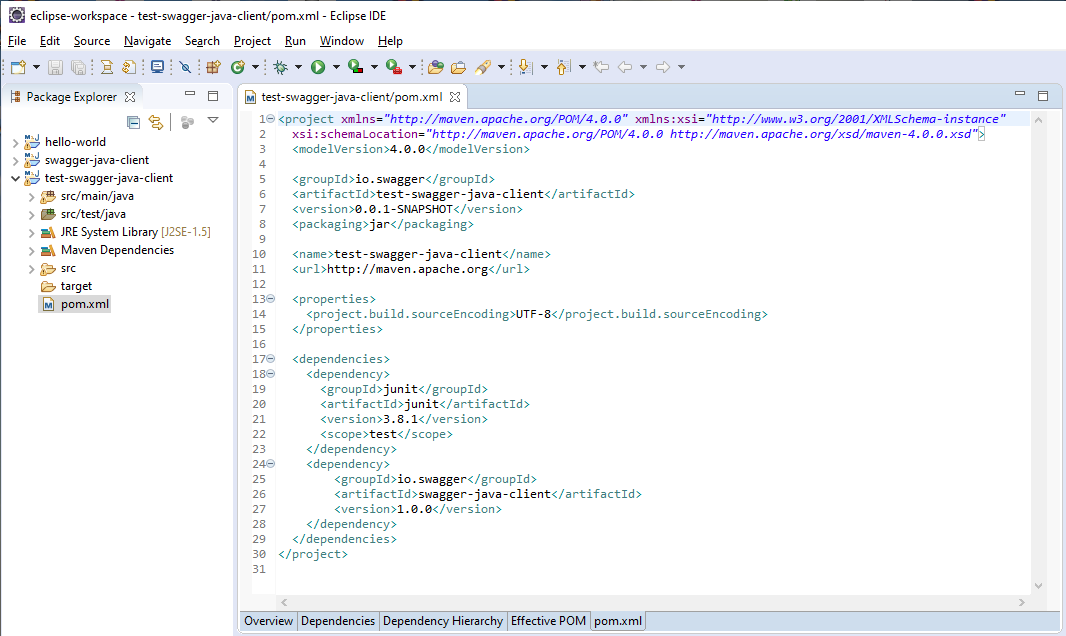Switch to the Dependency Hierarchy tab

tap(443, 621)
